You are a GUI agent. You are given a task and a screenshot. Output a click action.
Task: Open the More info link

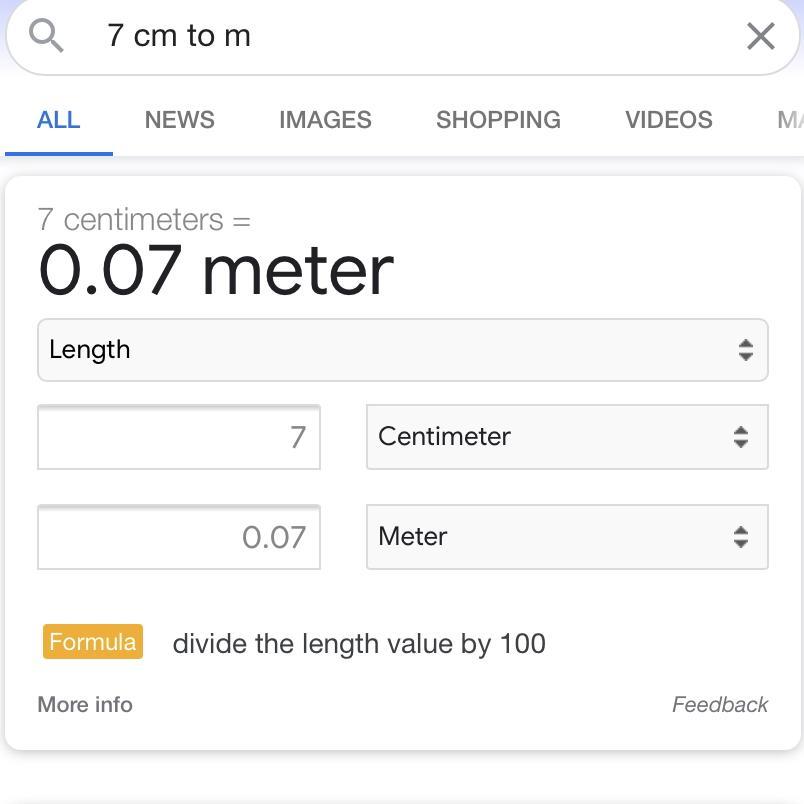pyautogui.click(x=85, y=704)
